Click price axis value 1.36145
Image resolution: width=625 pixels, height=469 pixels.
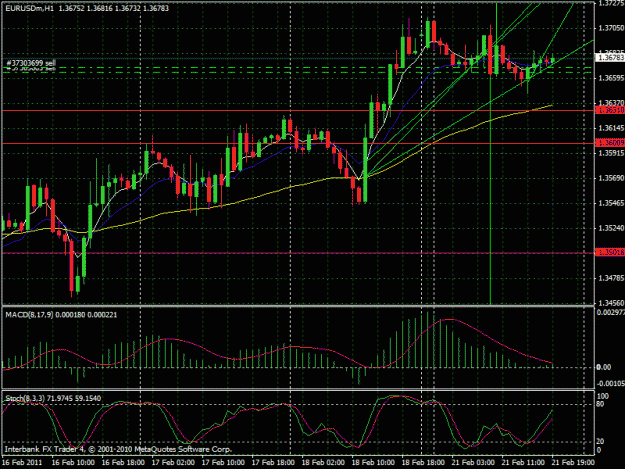611,128
